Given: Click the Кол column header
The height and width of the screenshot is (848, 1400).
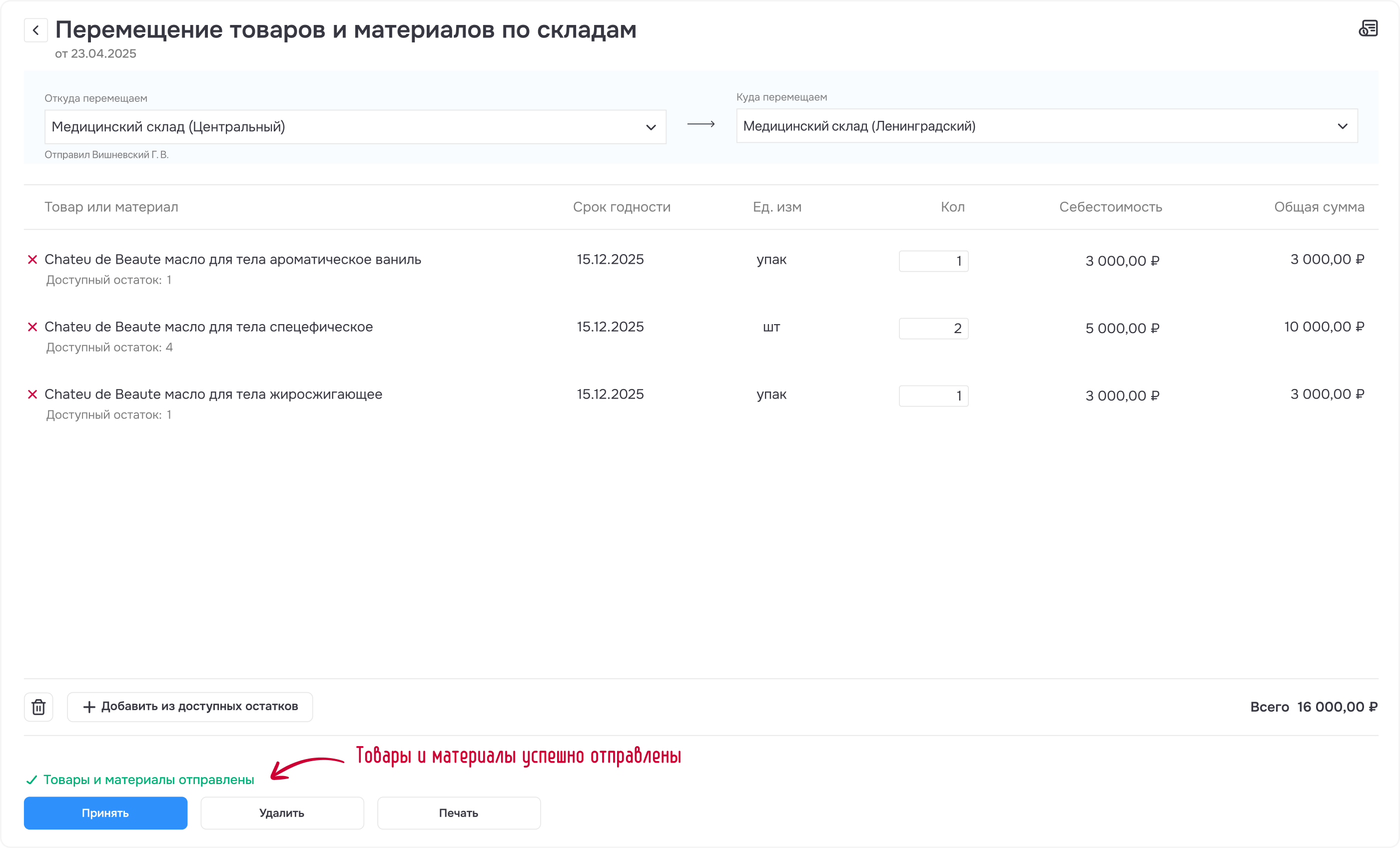Looking at the screenshot, I should click(x=953, y=207).
